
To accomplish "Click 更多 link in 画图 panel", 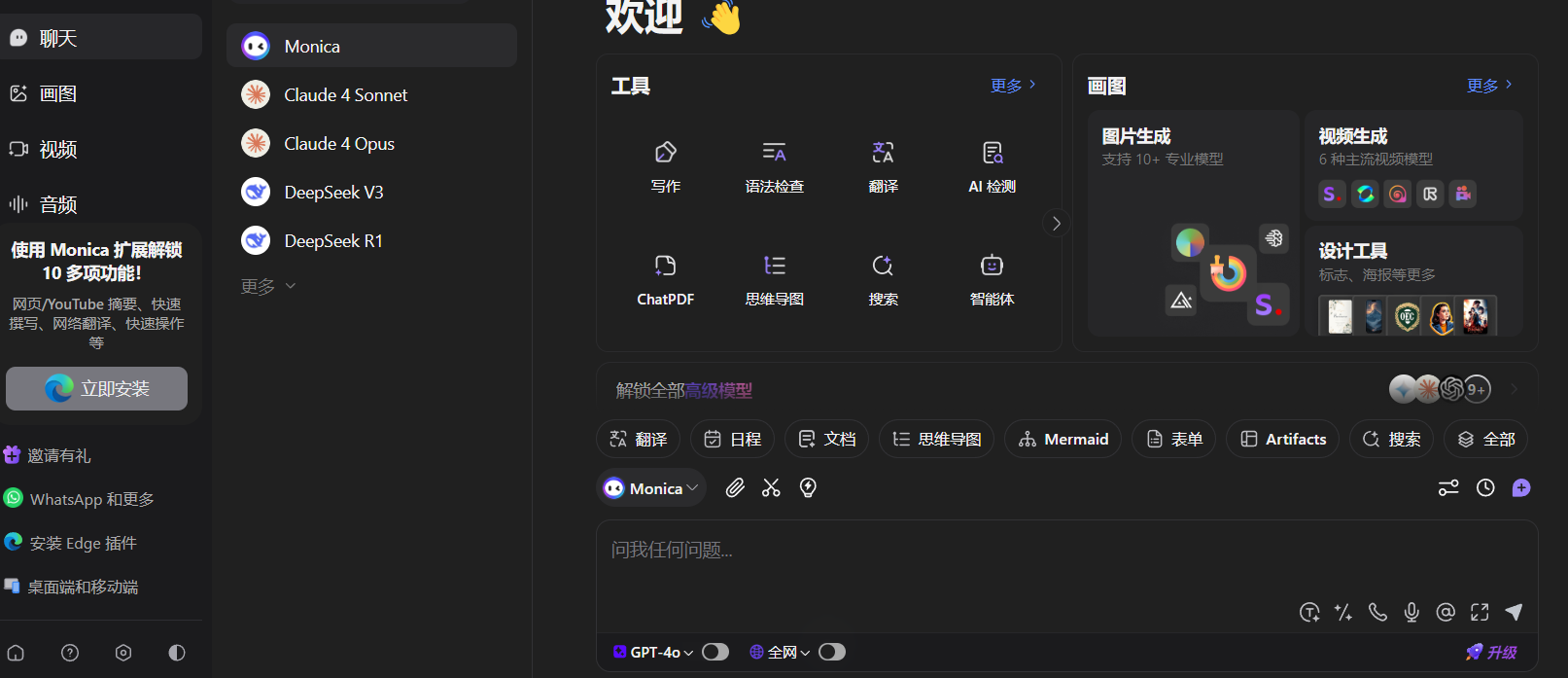I will point(1489,86).
